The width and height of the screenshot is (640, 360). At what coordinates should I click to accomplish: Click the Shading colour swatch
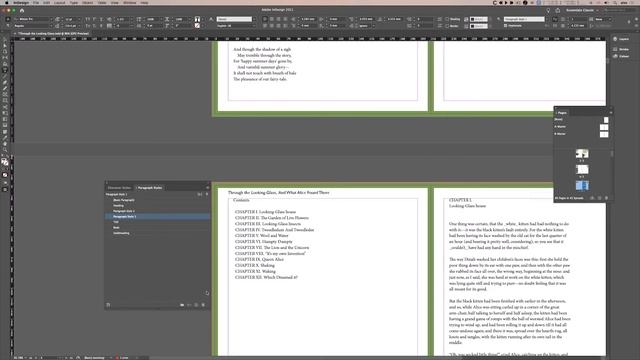pyautogui.click(x=478, y=19)
